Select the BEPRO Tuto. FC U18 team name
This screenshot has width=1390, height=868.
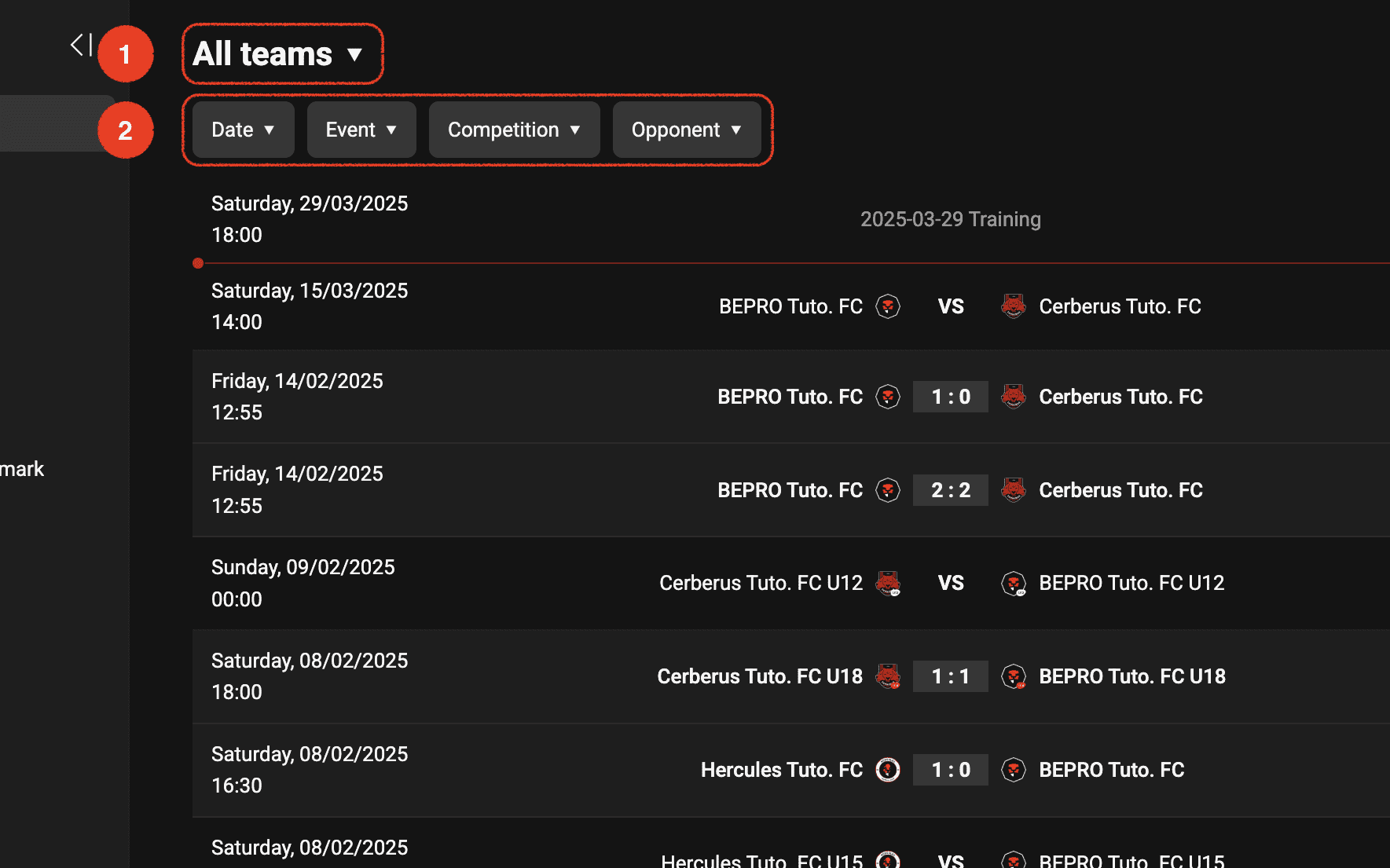[x=1132, y=676]
